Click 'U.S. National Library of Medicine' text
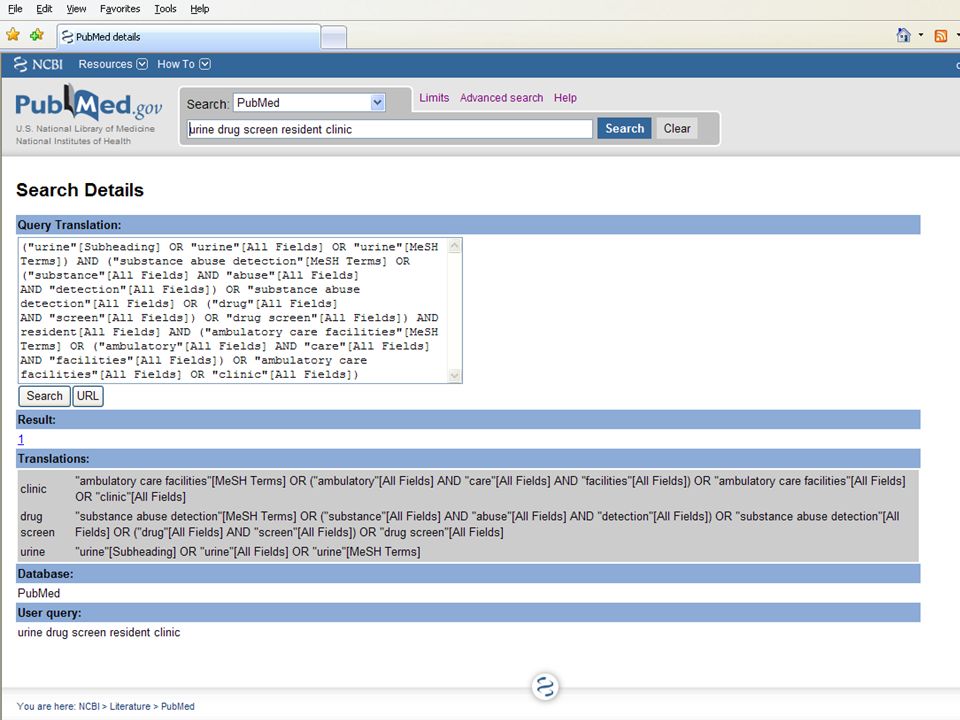Viewport: 960px width, 720px height. [x=85, y=129]
